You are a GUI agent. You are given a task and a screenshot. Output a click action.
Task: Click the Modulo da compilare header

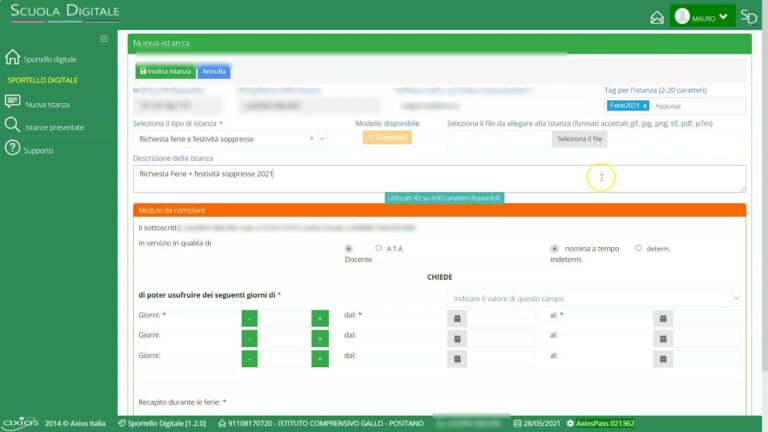(439, 210)
